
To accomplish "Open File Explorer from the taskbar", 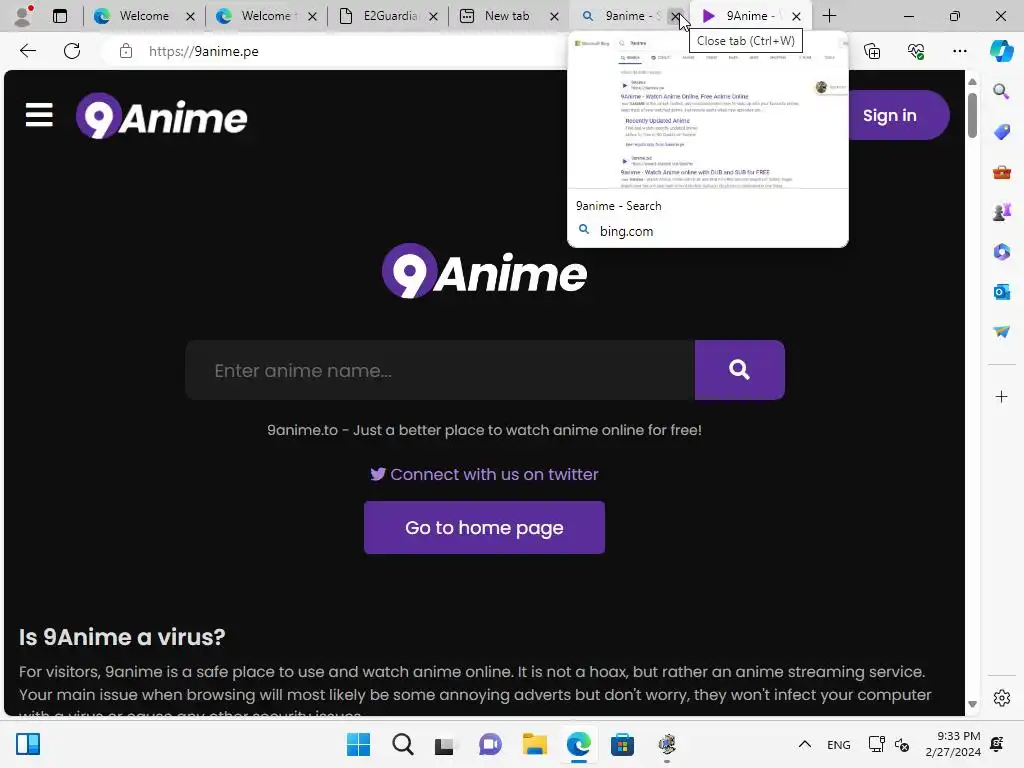I will (x=534, y=744).
